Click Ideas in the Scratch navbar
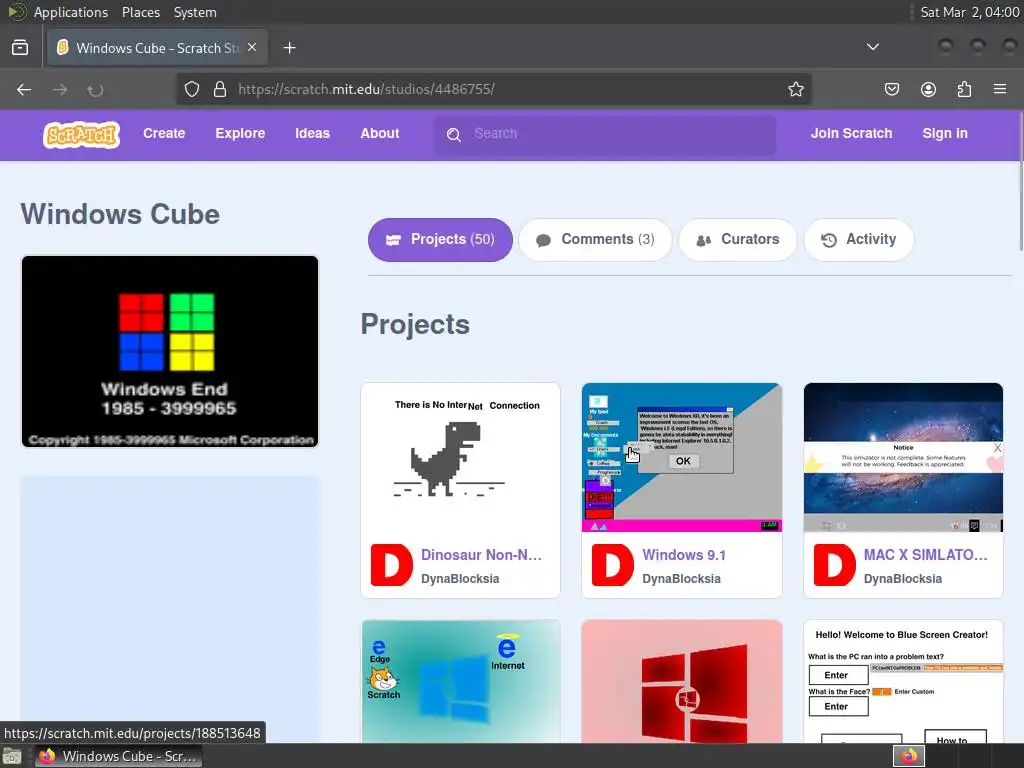 click(x=312, y=133)
